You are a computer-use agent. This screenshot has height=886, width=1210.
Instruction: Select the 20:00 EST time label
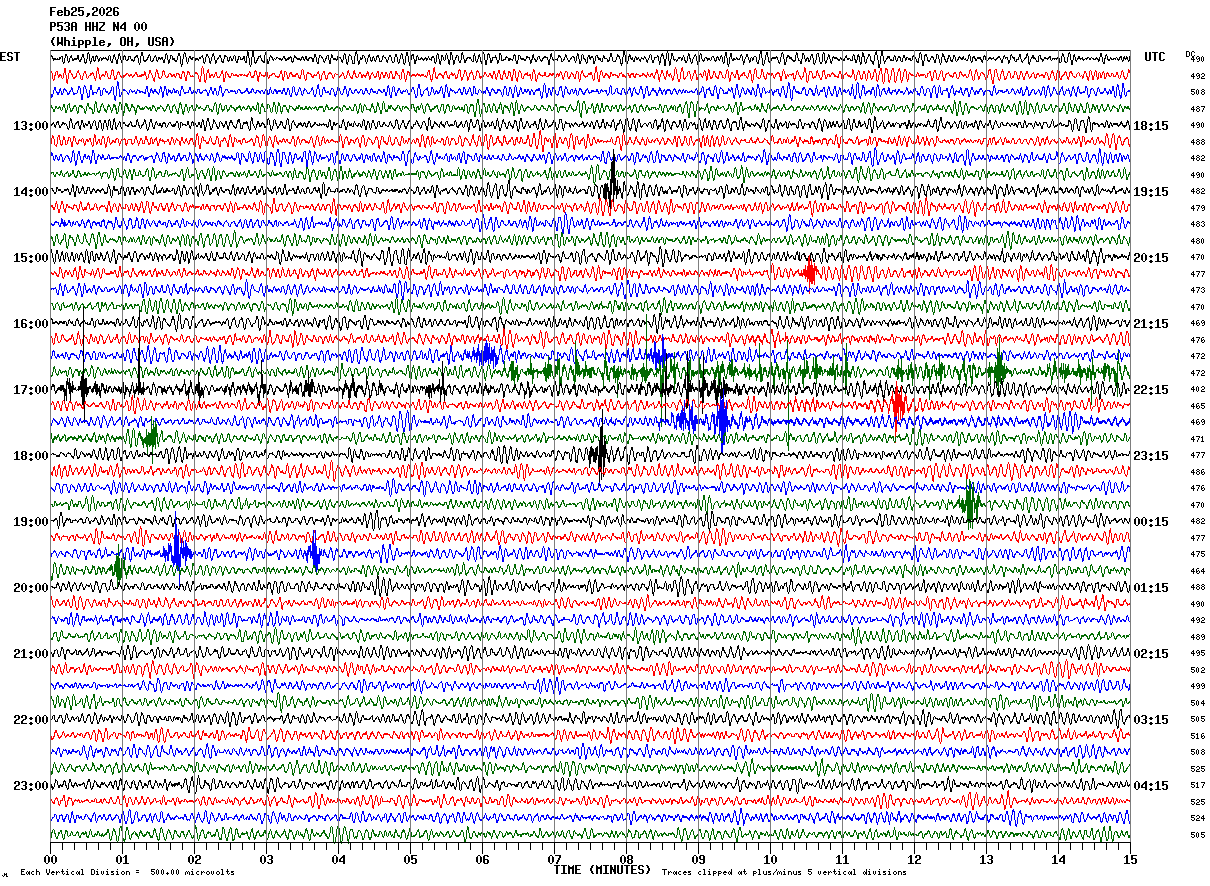tap(31, 587)
